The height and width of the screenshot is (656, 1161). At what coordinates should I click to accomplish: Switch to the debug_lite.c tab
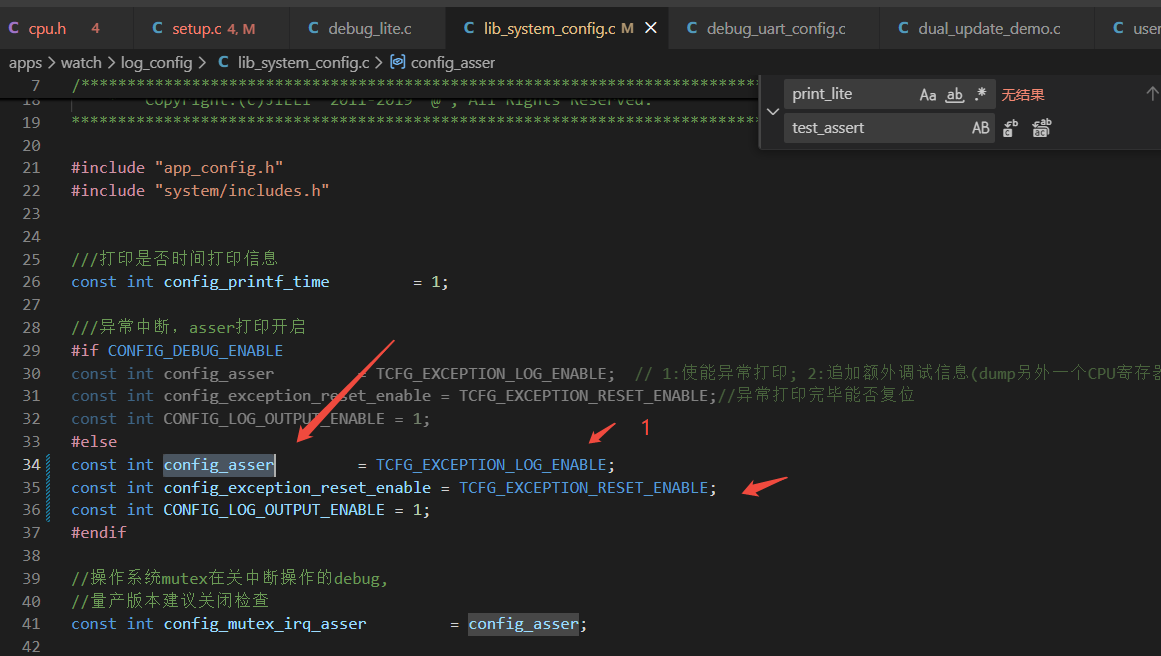tap(368, 29)
